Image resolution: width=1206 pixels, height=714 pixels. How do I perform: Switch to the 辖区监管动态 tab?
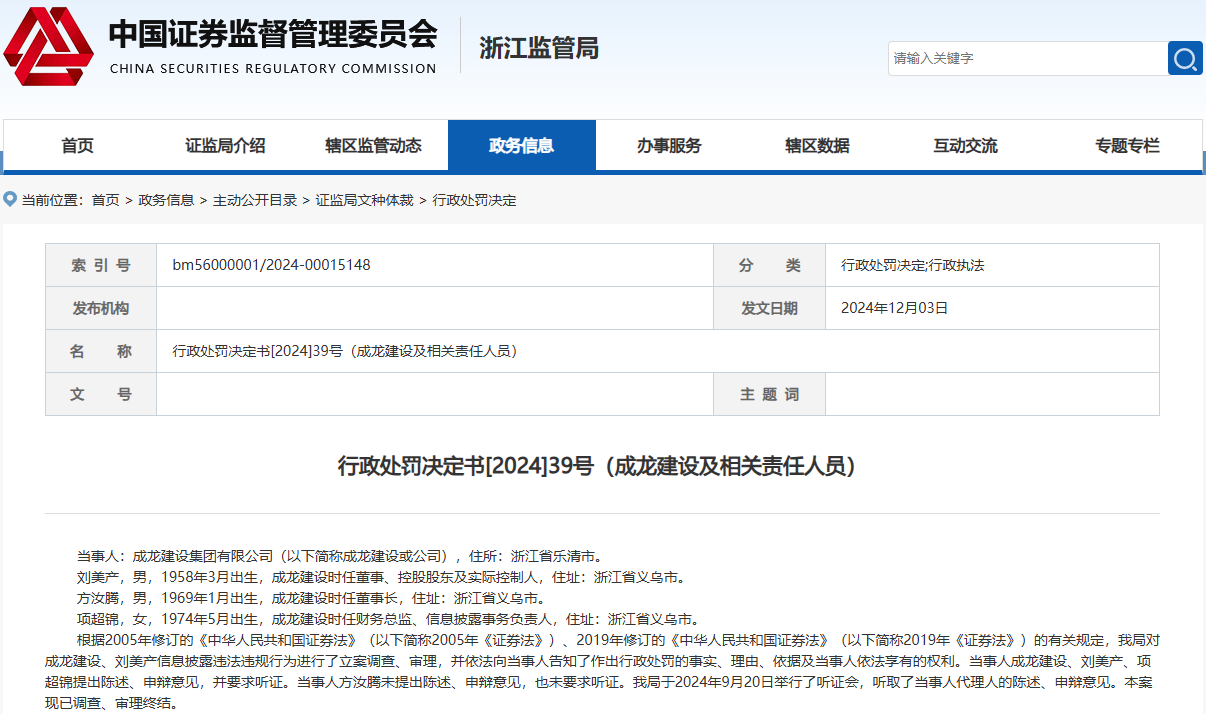coord(373,146)
